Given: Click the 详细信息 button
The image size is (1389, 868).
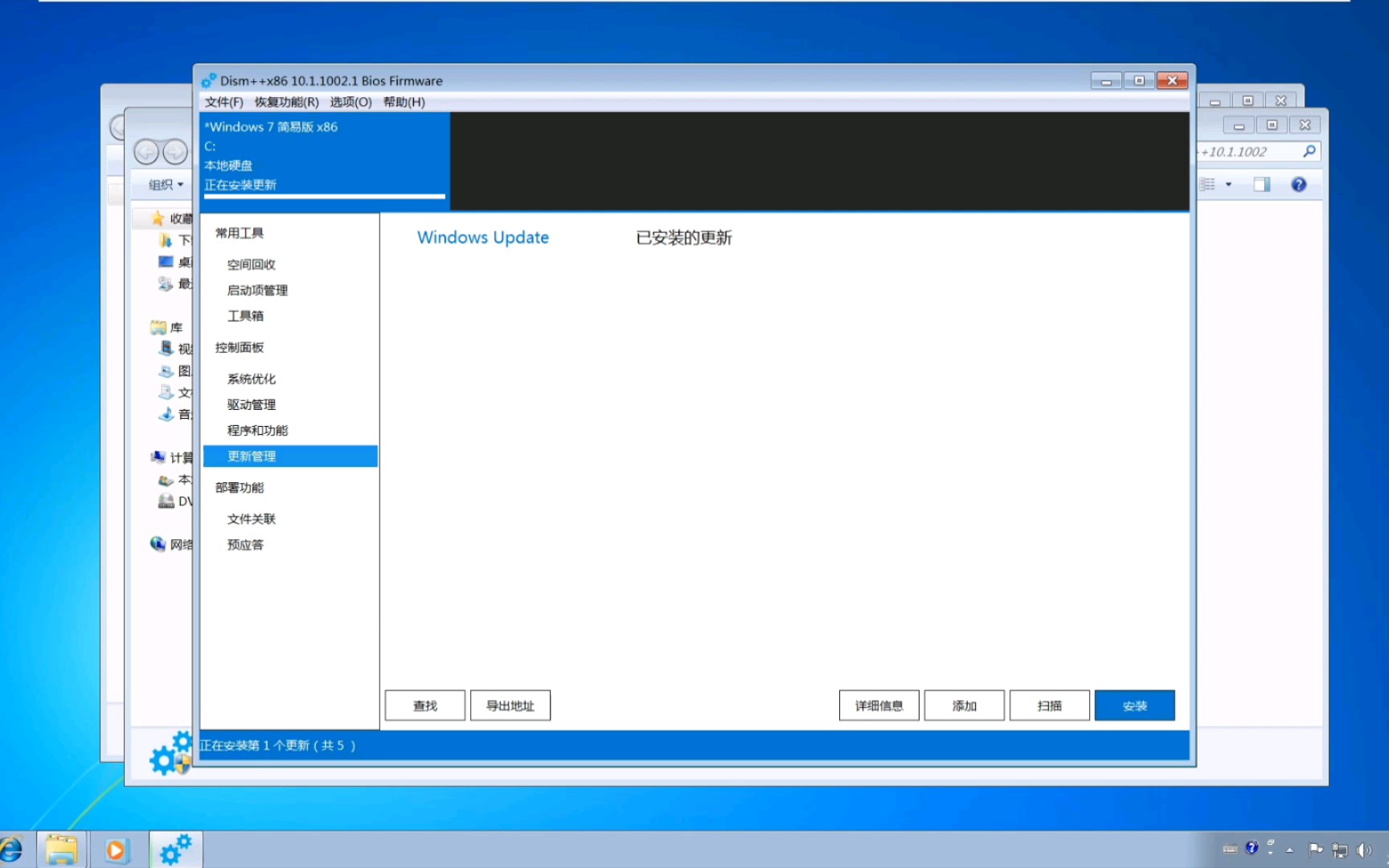Looking at the screenshot, I should [879, 705].
